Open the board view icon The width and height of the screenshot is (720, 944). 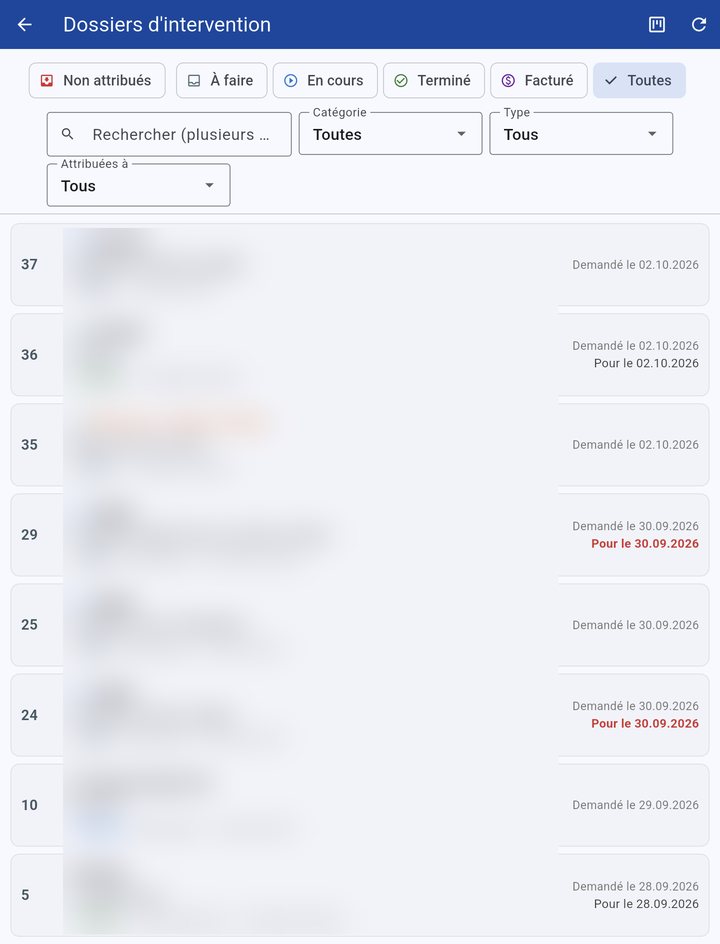click(x=657, y=25)
